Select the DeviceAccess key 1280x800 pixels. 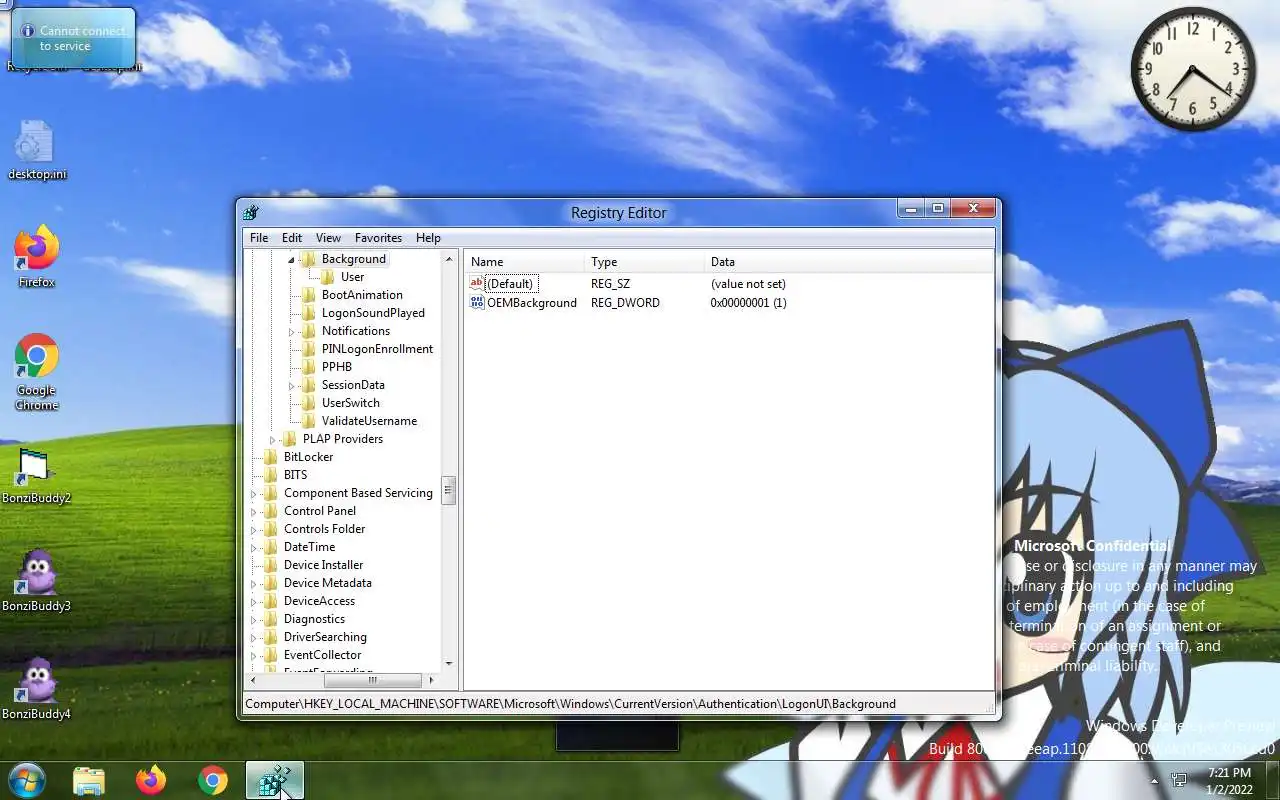tap(319, 601)
